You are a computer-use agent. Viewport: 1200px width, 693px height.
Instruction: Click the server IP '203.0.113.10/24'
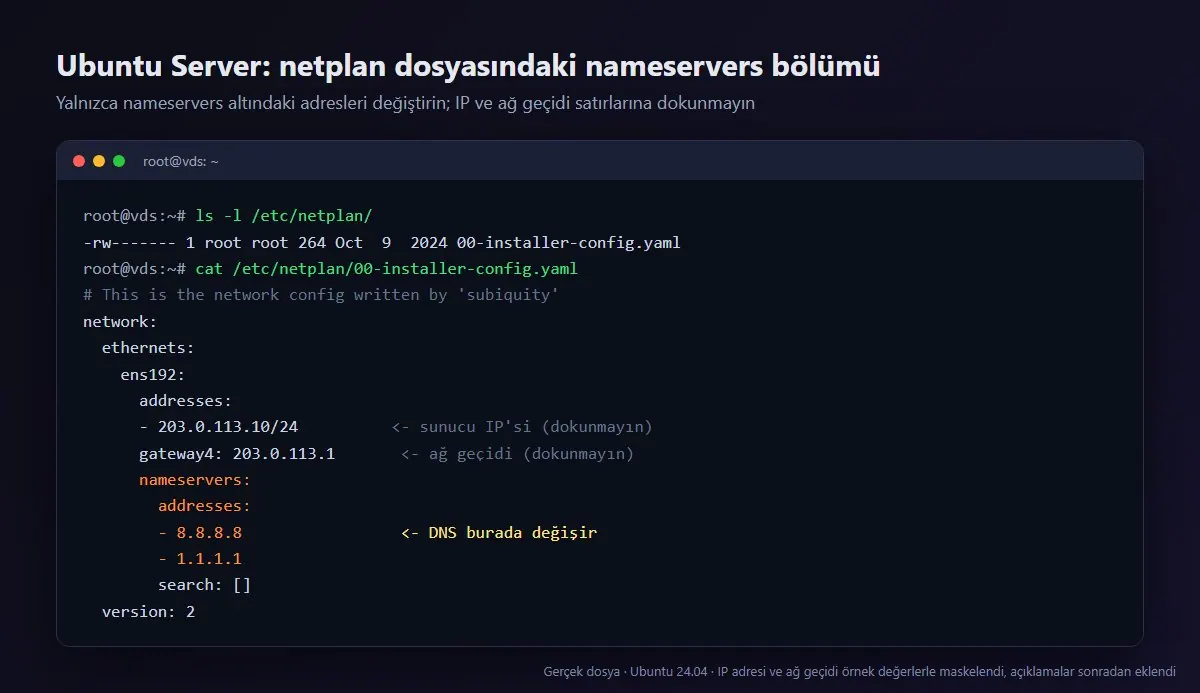coord(228,427)
